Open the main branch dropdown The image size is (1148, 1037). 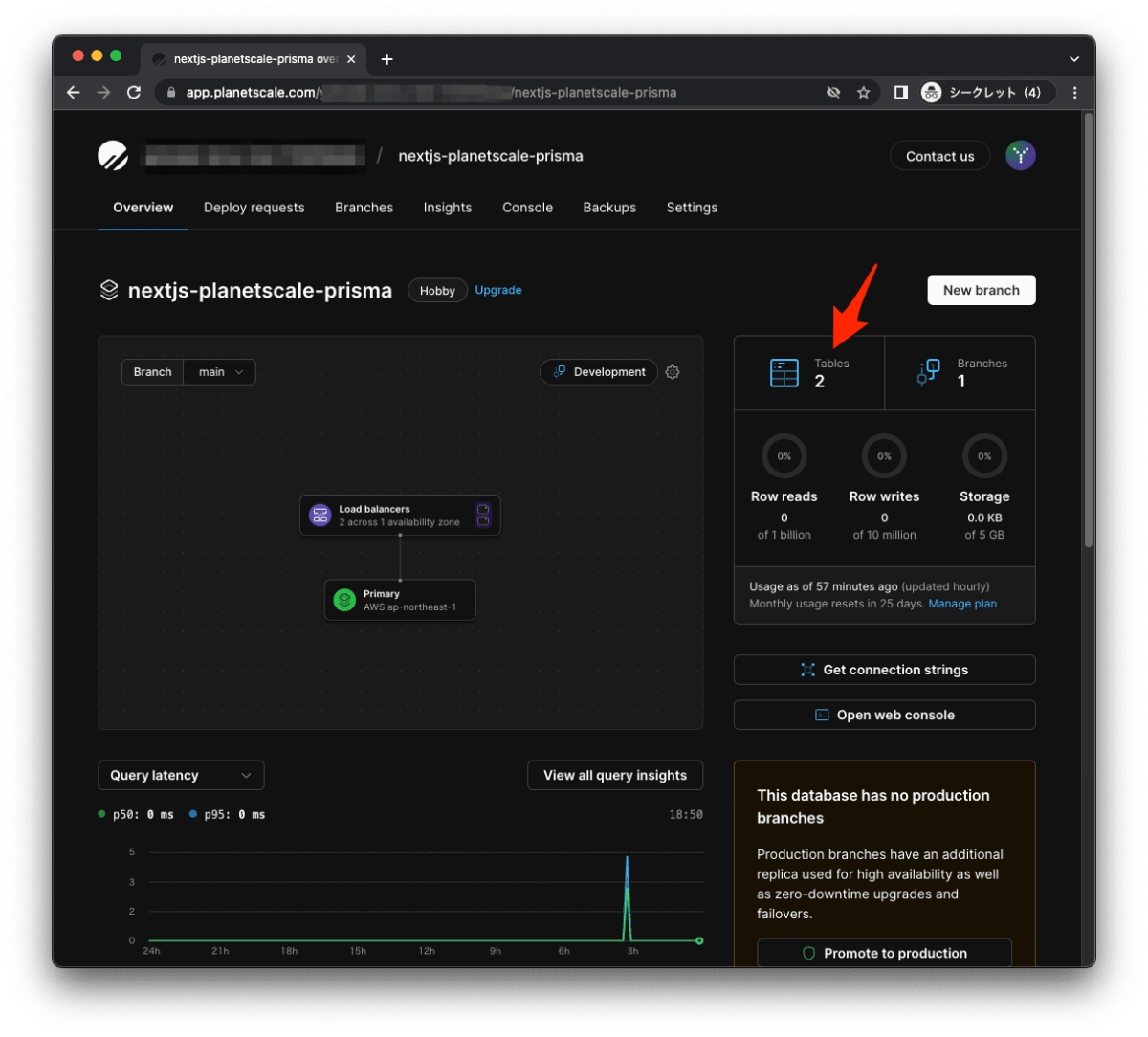click(220, 372)
